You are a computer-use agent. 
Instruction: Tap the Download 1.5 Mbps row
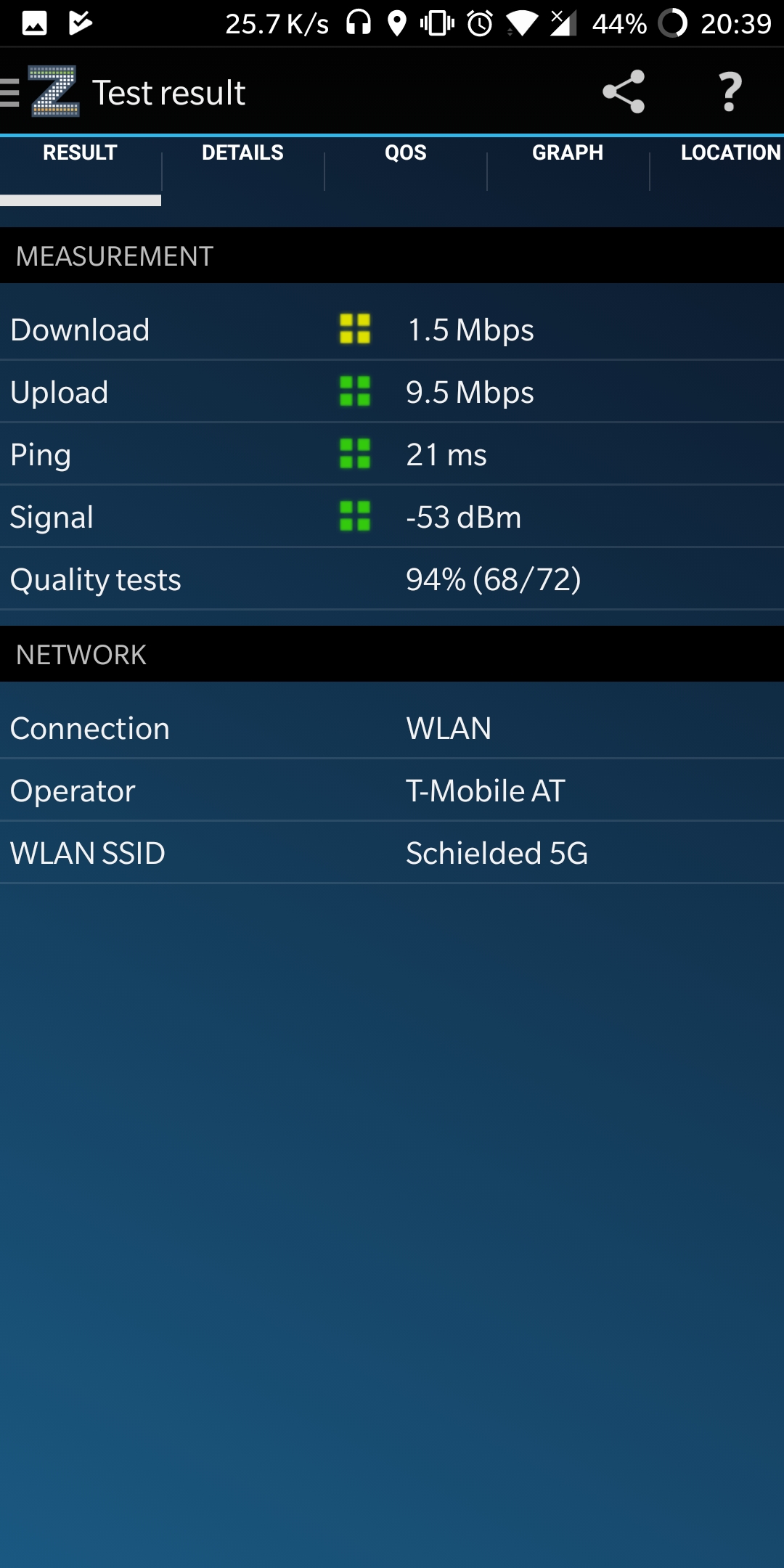pos(392,330)
